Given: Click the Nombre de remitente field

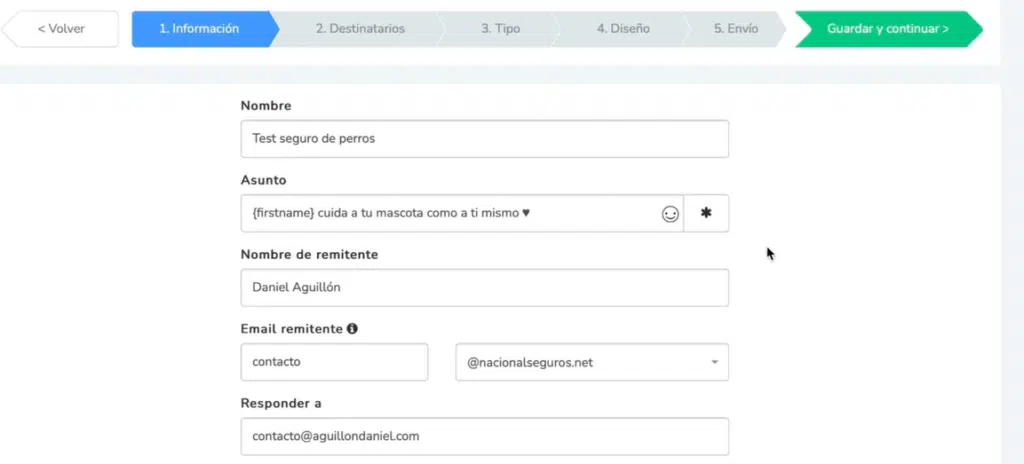Looking at the screenshot, I should [485, 288].
